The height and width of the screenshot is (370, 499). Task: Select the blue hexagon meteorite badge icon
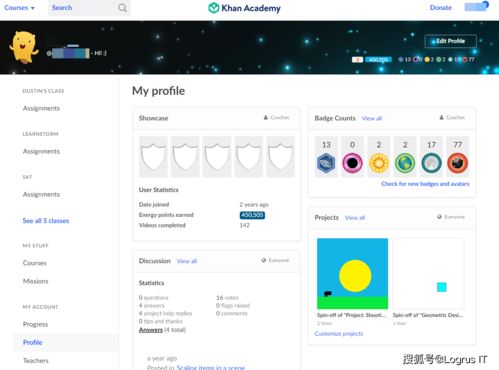(x=326, y=163)
